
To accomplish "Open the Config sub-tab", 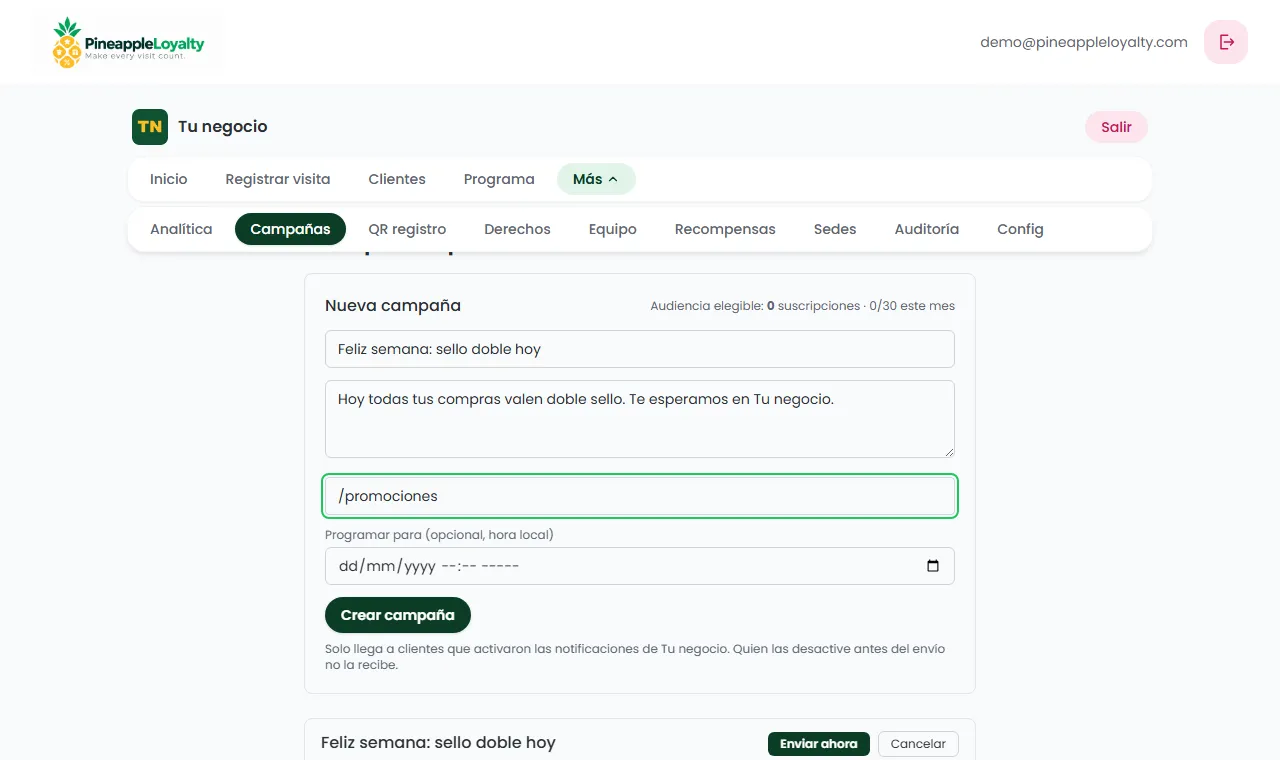I will (1020, 229).
